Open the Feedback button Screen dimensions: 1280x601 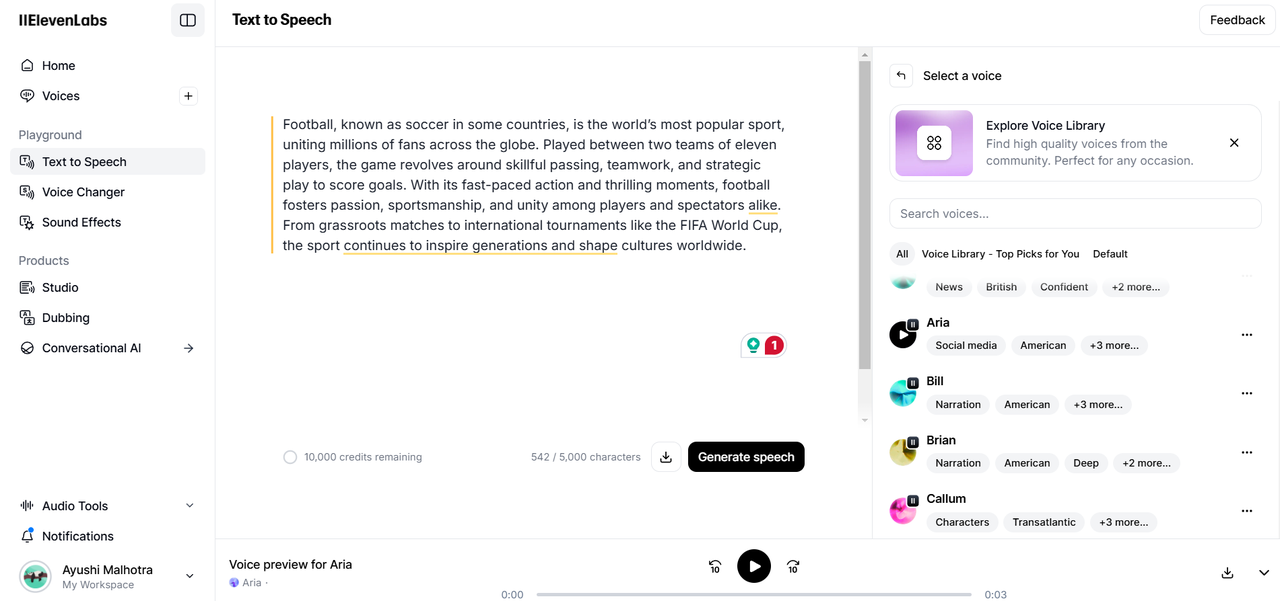1237,20
